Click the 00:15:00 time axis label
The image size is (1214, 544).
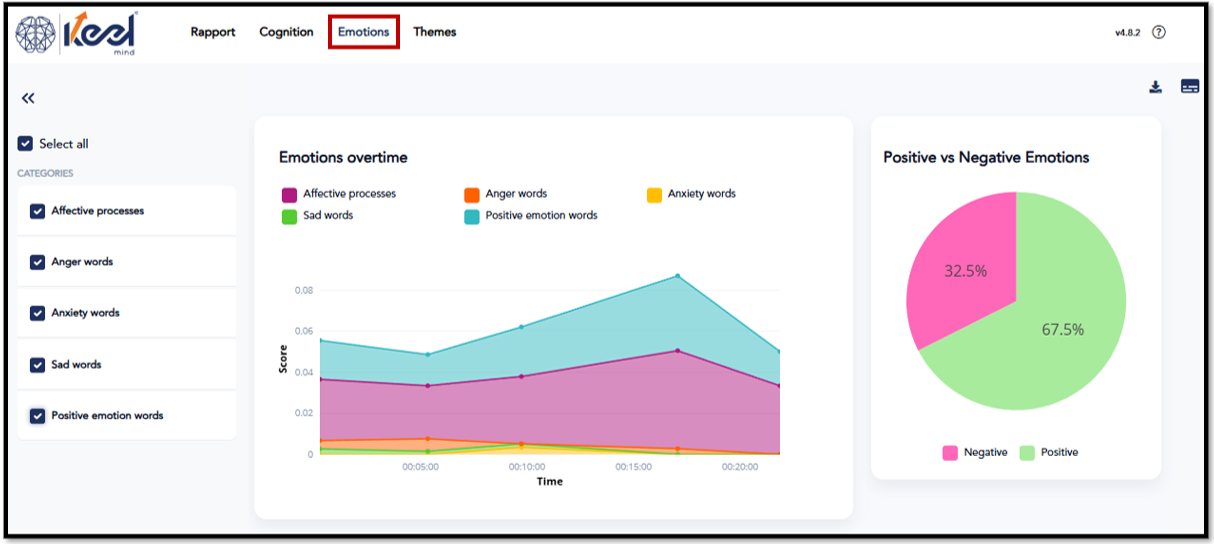coord(634,467)
